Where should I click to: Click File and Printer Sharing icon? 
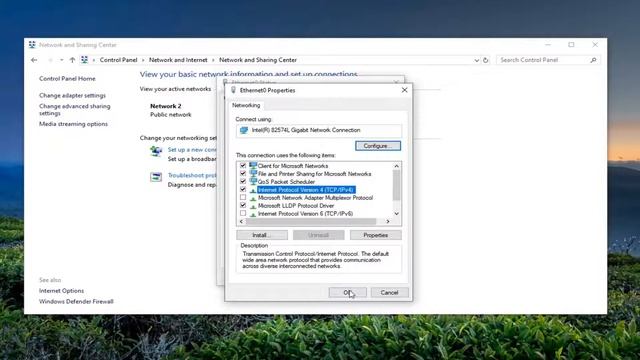[253, 173]
